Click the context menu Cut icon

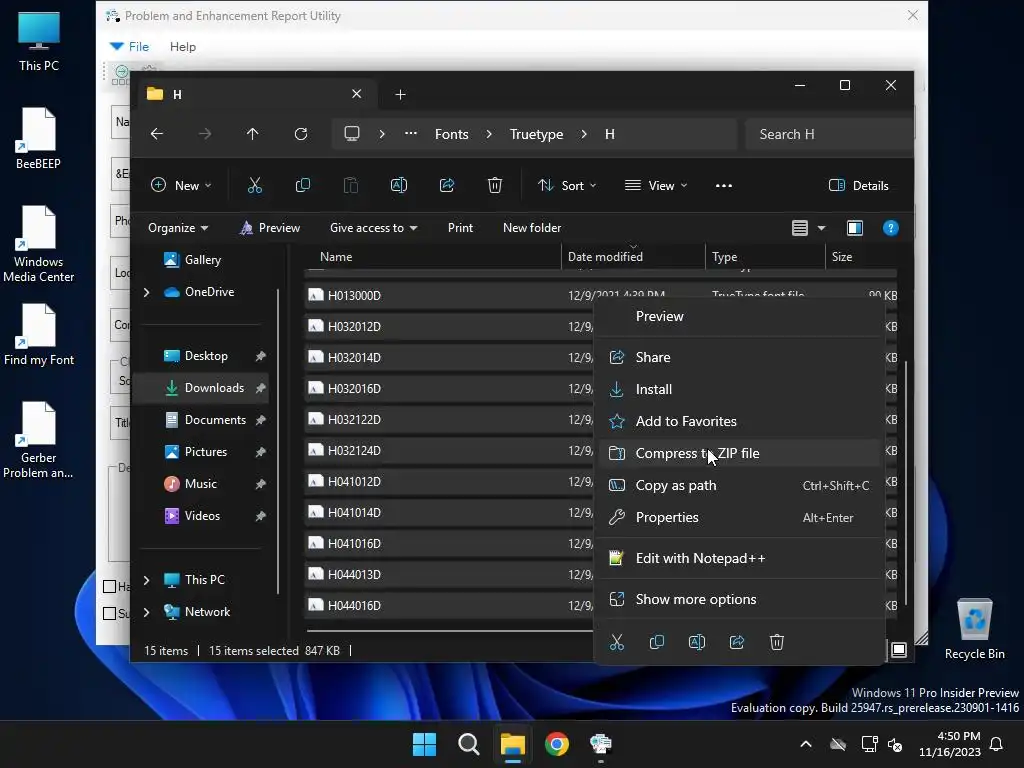[617, 642]
